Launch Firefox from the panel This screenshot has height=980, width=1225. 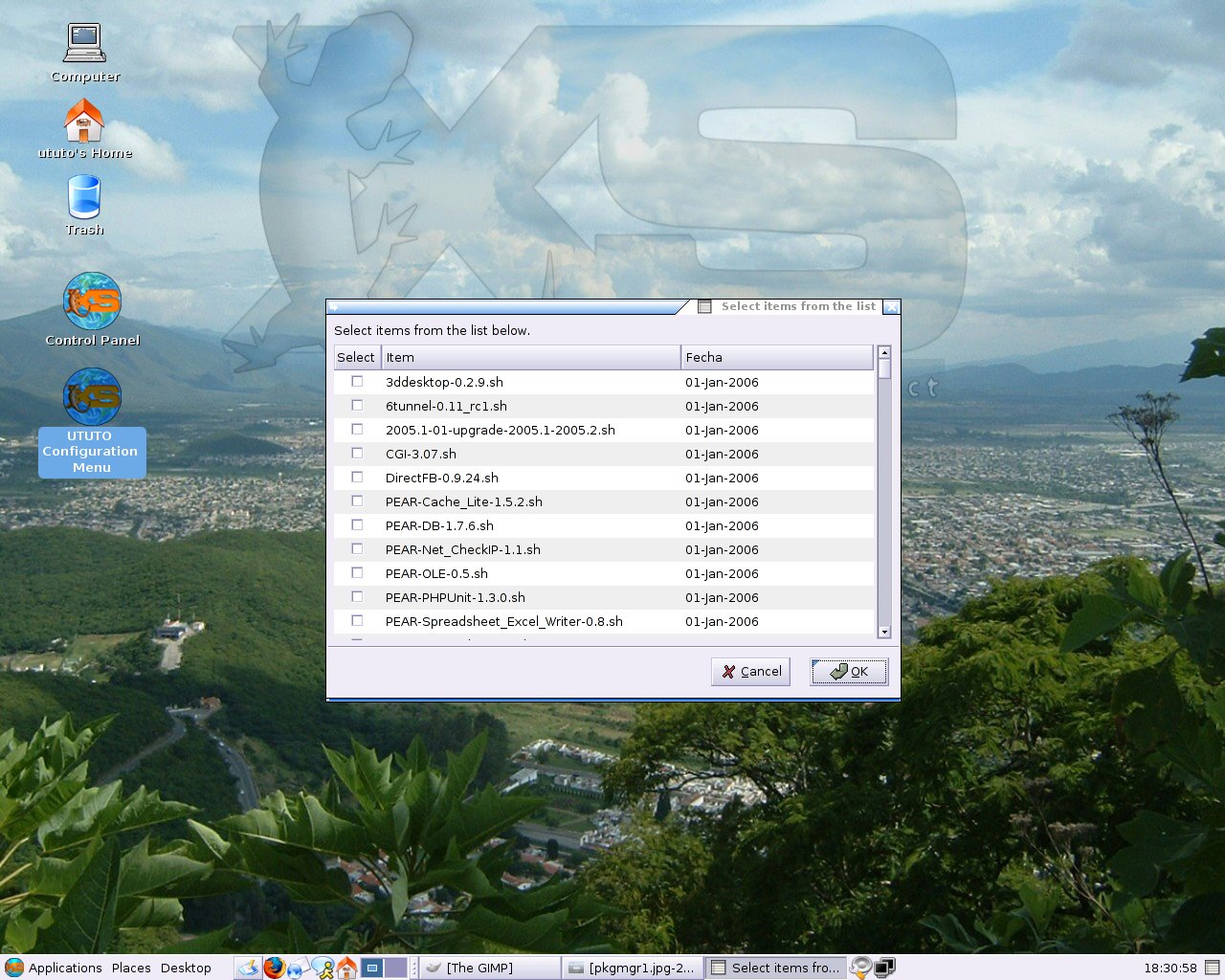coord(275,968)
